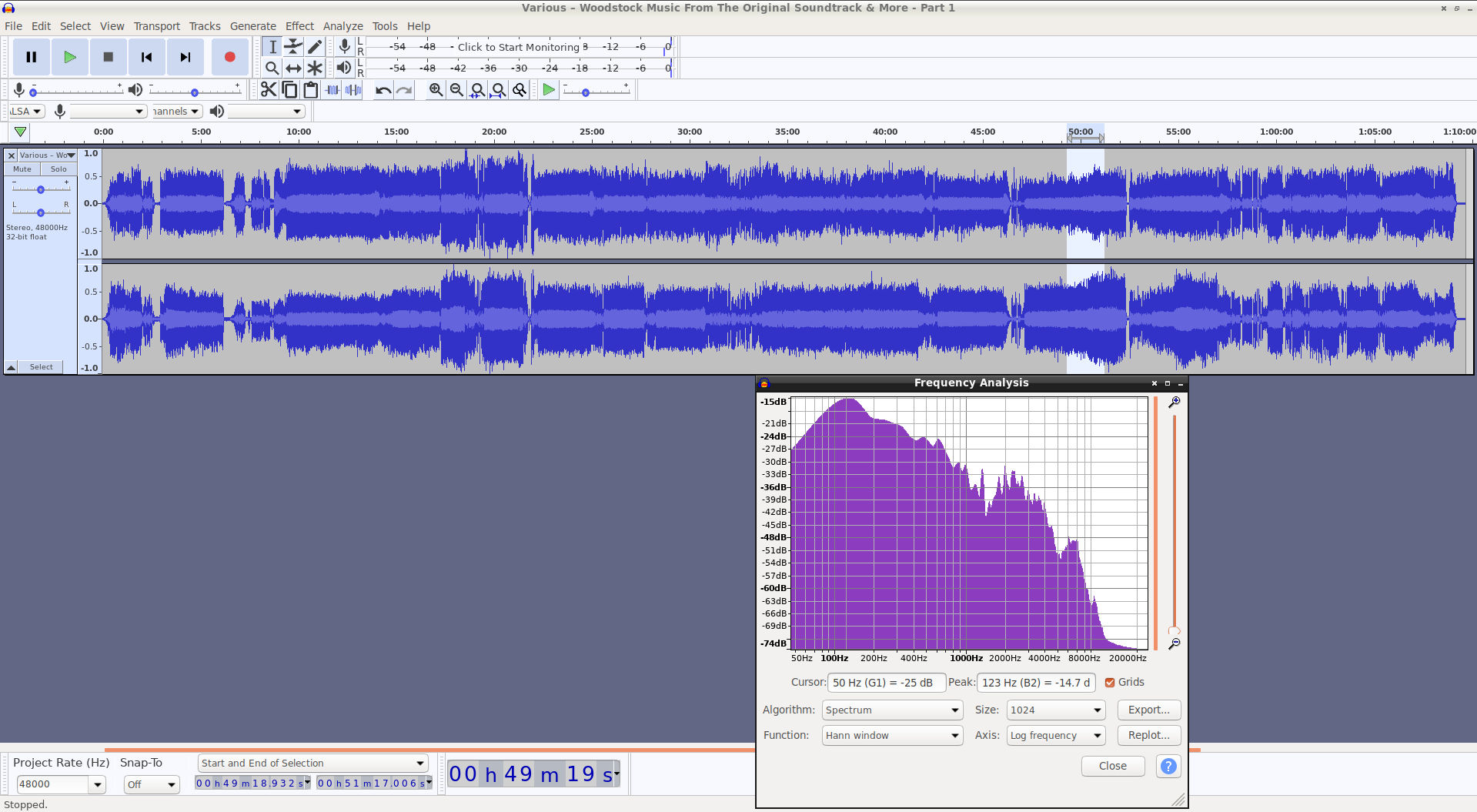The height and width of the screenshot is (812, 1477).
Task: Open the Analyze menu
Action: [343, 26]
